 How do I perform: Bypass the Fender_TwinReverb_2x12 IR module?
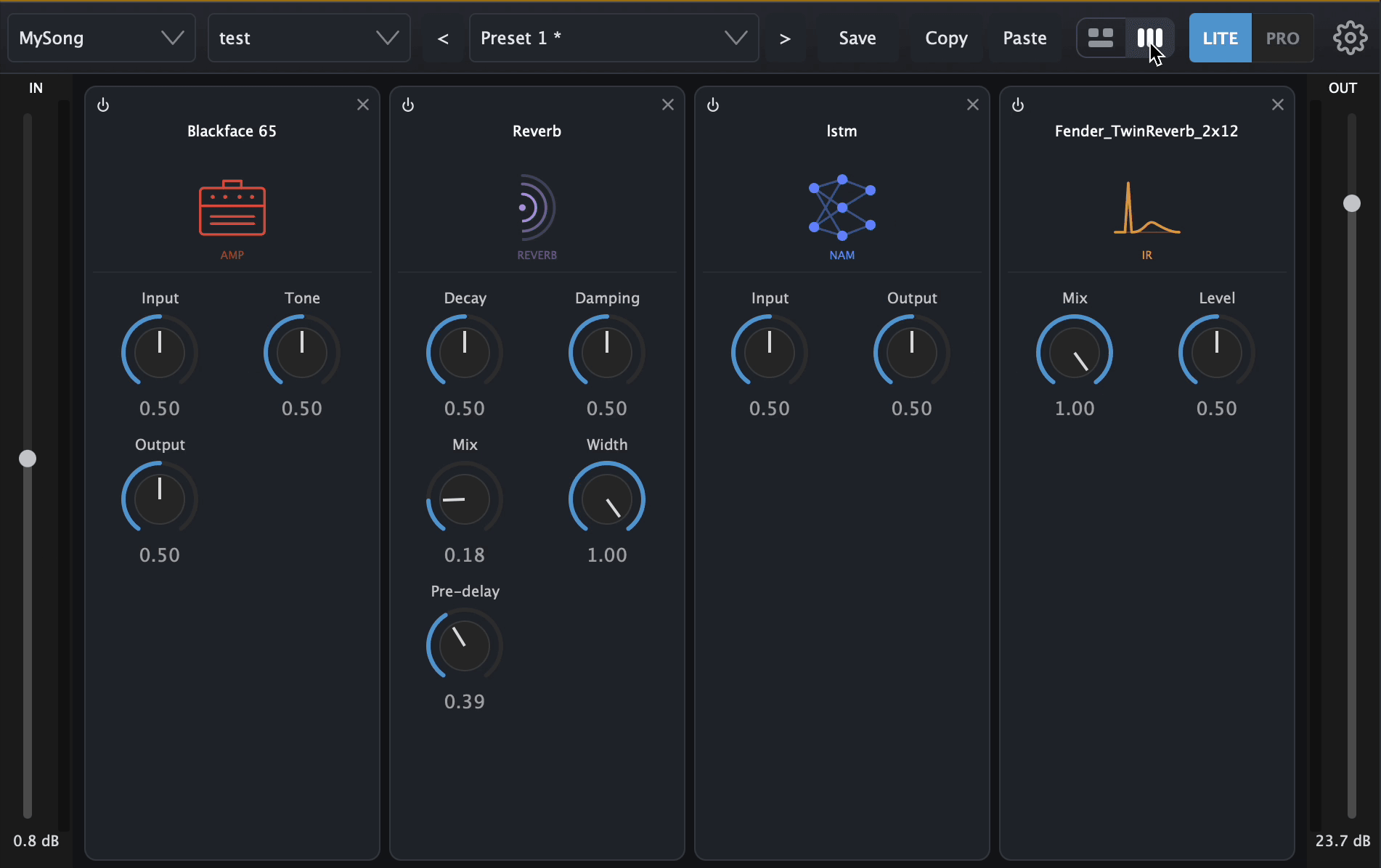[1018, 105]
